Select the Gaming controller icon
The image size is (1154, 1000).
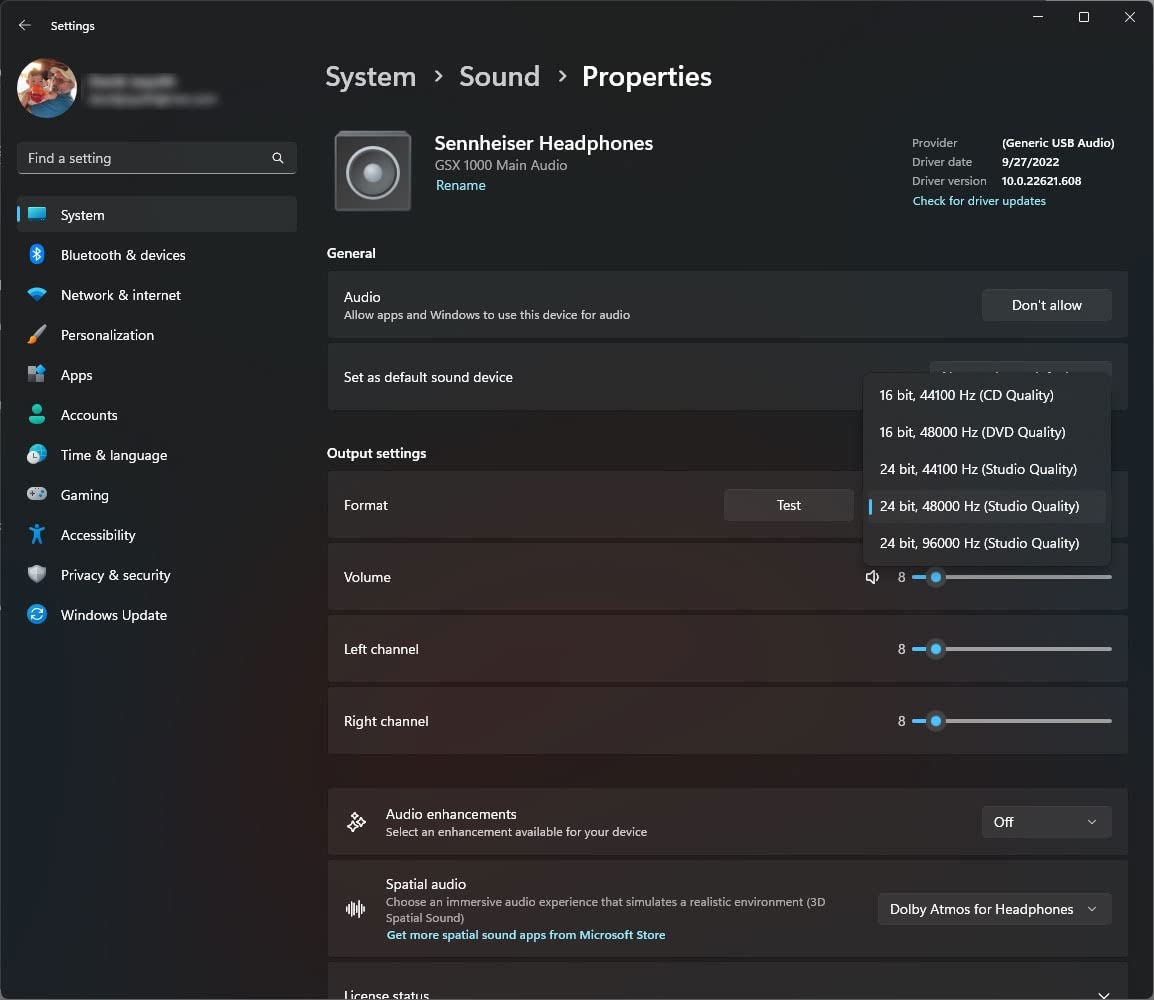(x=37, y=495)
